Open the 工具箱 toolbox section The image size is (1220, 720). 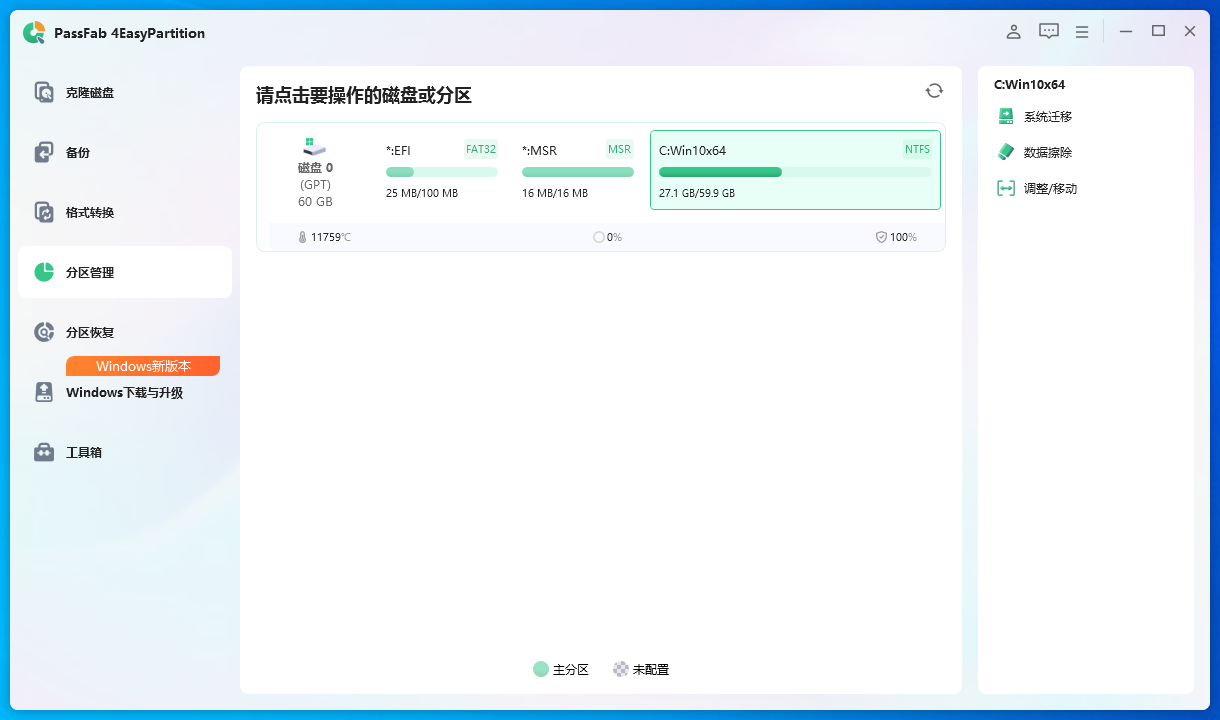click(125, 452)
